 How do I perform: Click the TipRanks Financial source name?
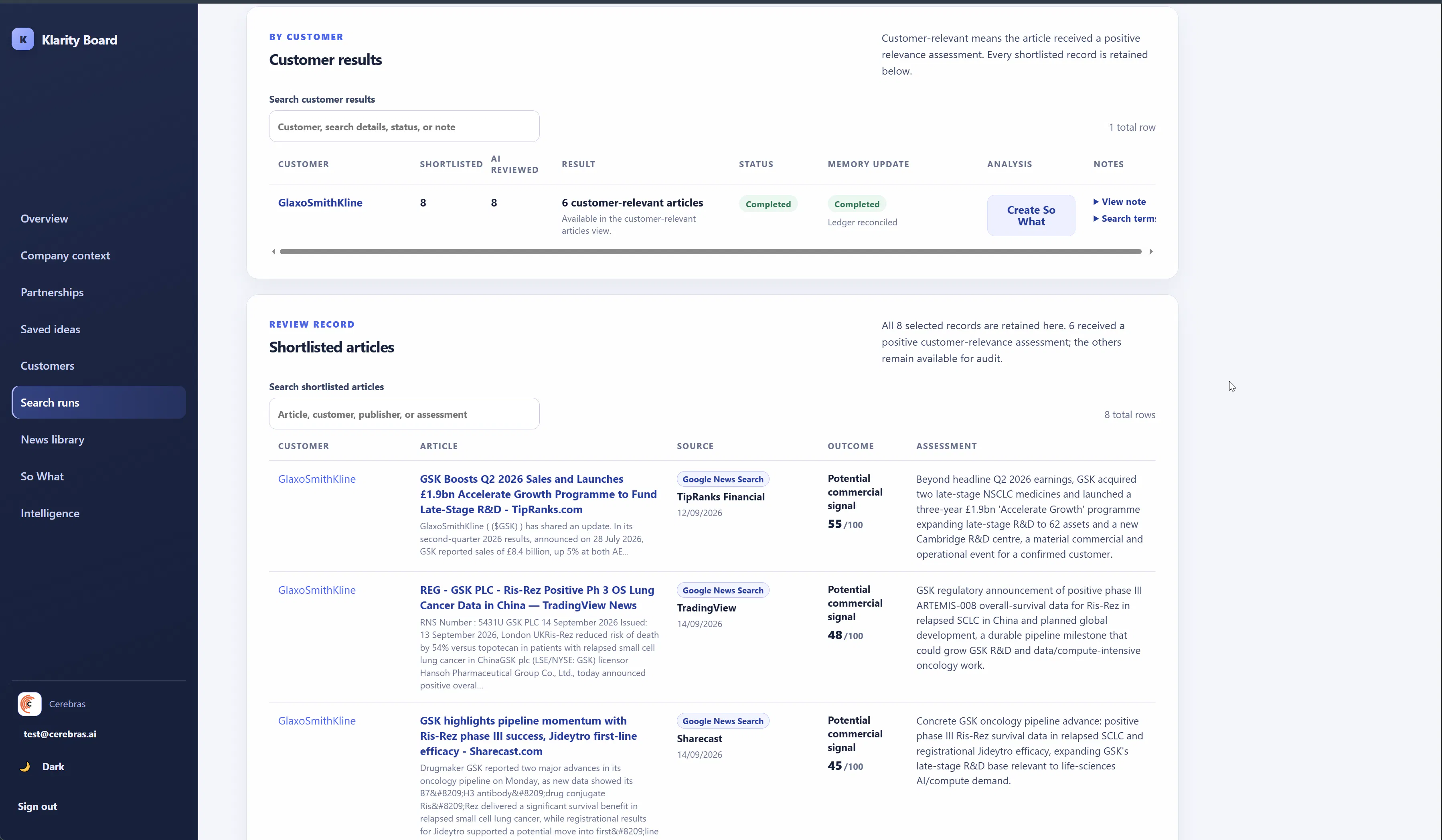(x=721, y=497)
